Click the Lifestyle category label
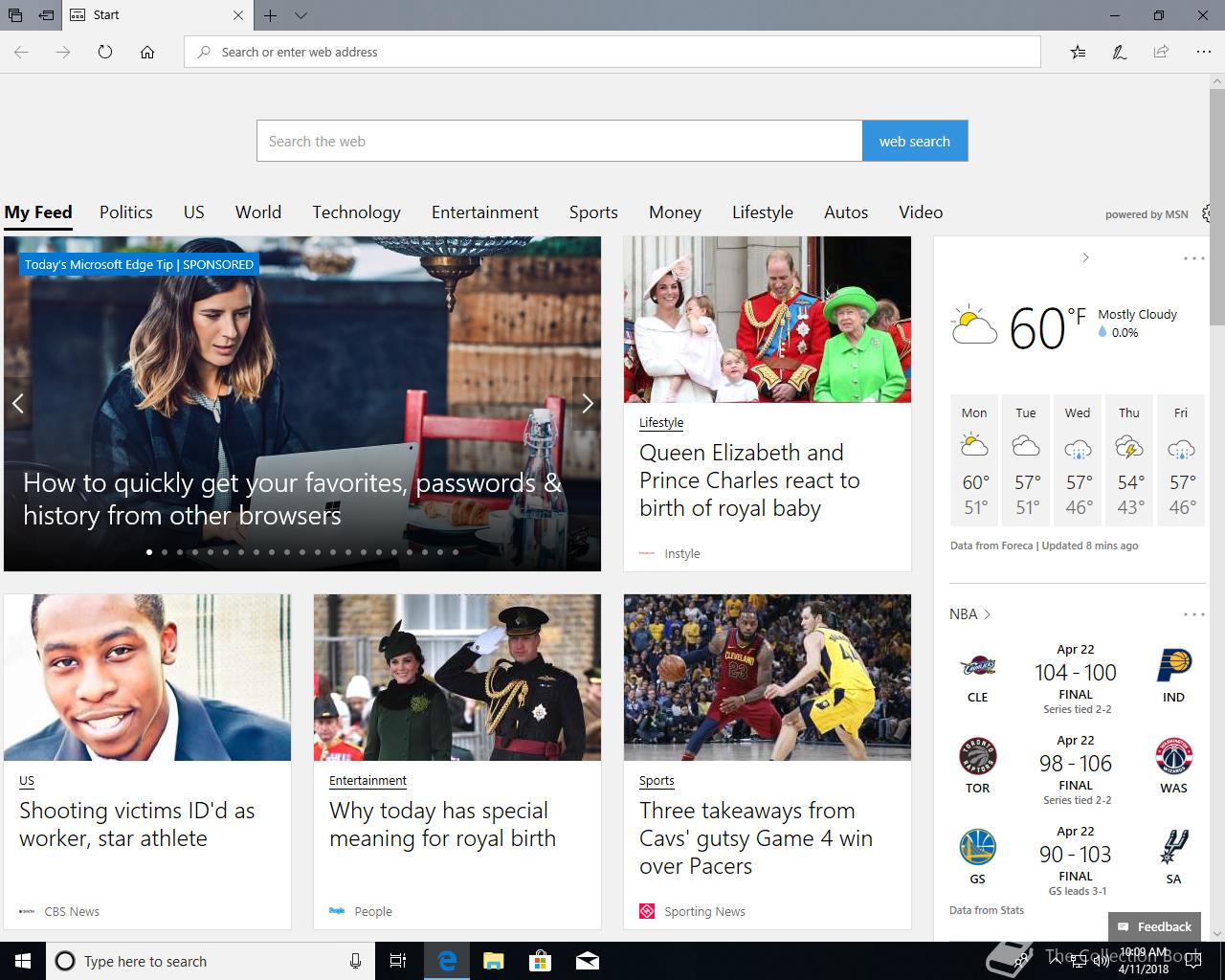This screenshot has height=980, width=1225. point(661,422)
